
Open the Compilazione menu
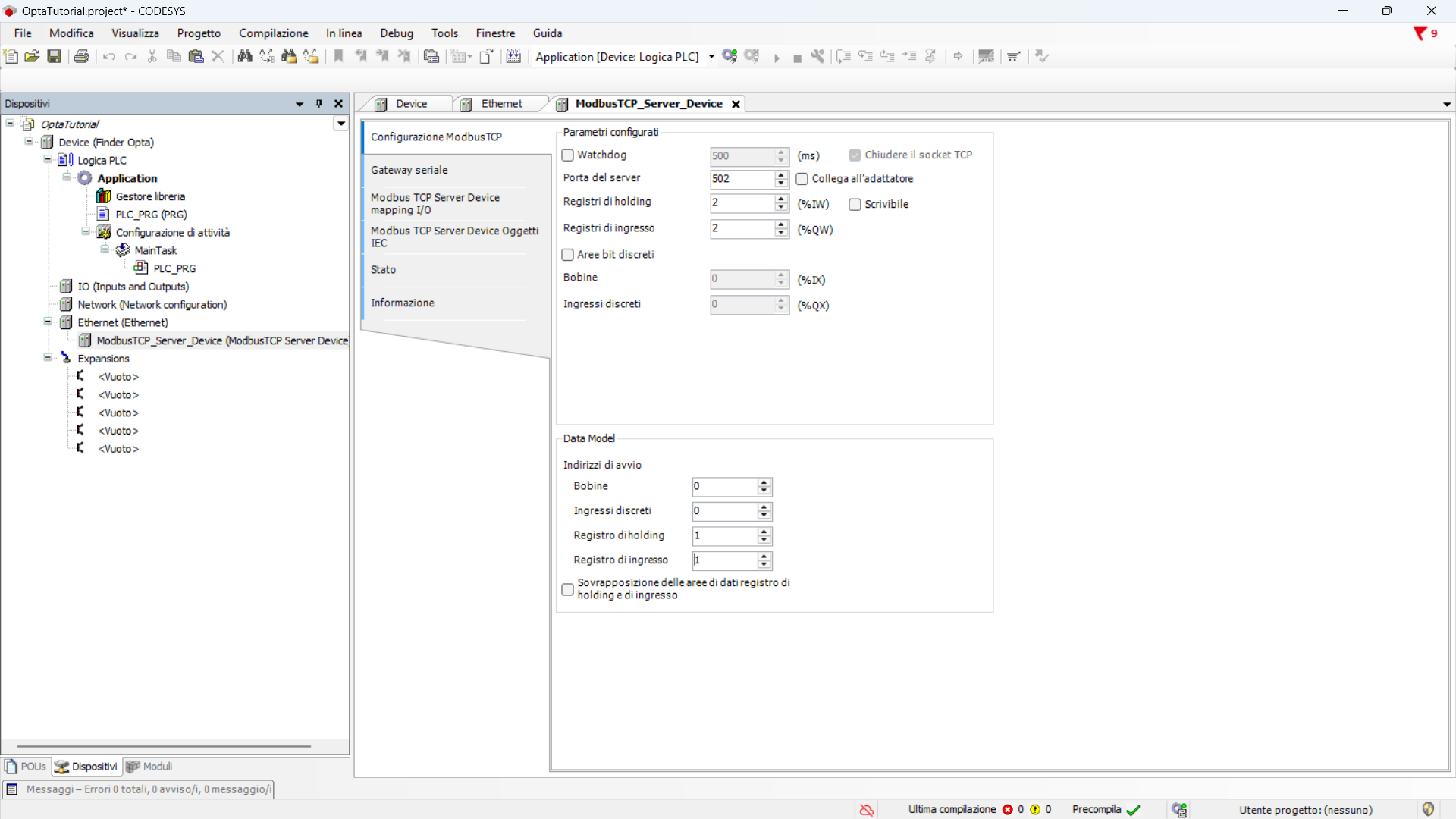273,33
